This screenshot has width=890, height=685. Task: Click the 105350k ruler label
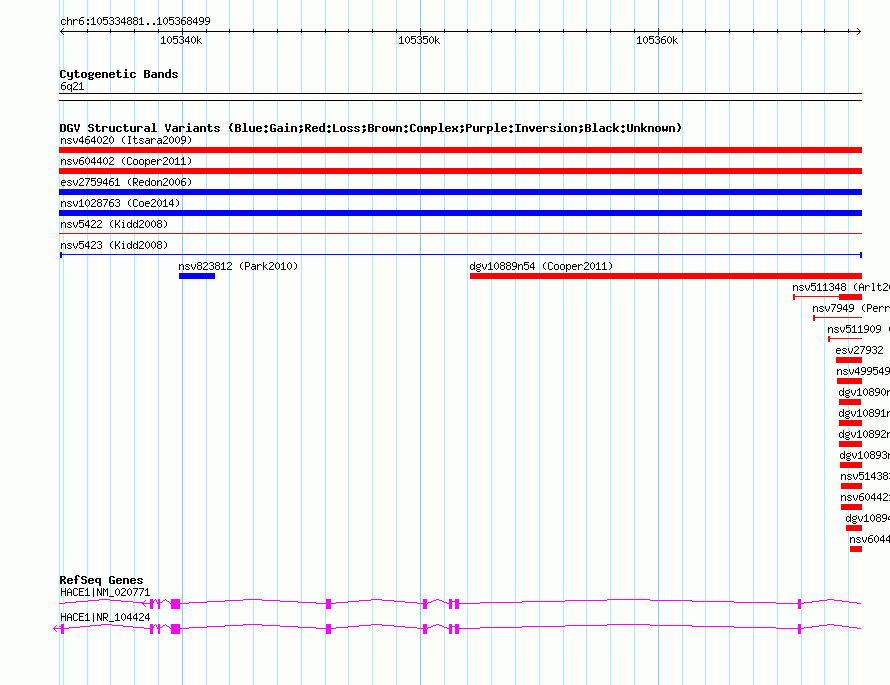(419, 40)
